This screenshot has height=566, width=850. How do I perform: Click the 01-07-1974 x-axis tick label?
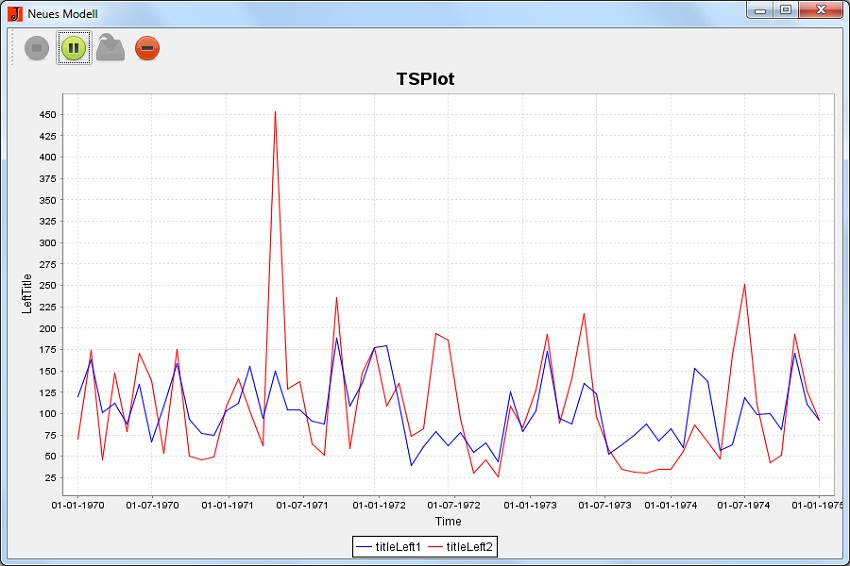click(x=744, y=505)
